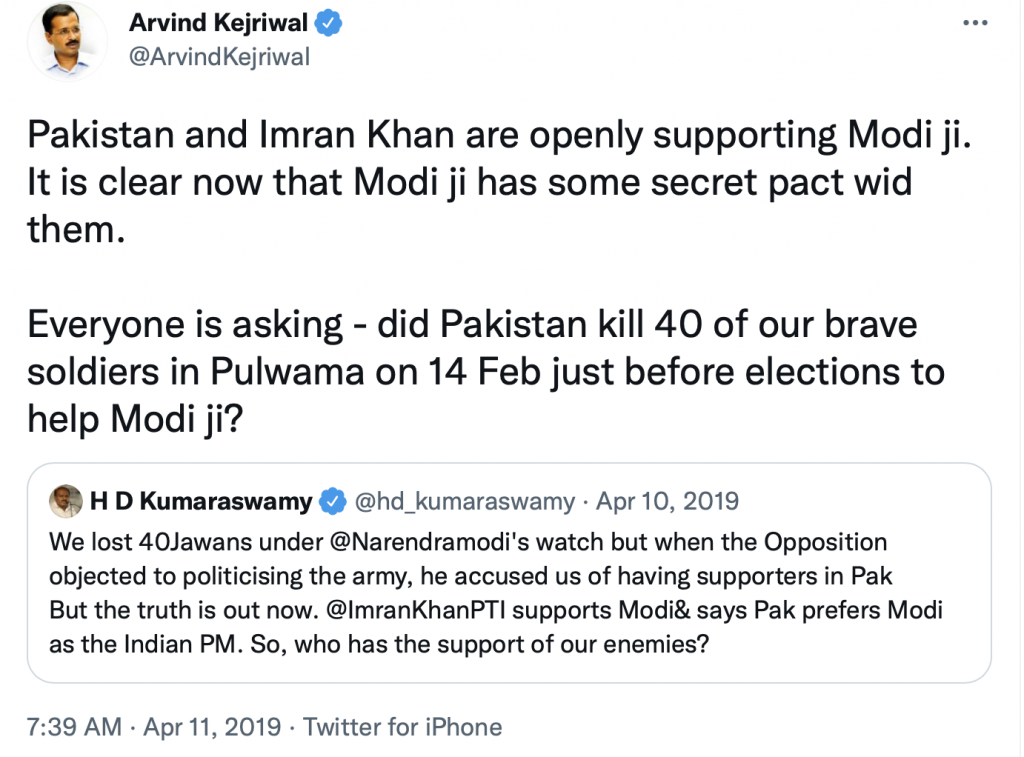Visit the @hd_kumaraswamy handle
This screenshot has width=1024, height=757.
465,501
